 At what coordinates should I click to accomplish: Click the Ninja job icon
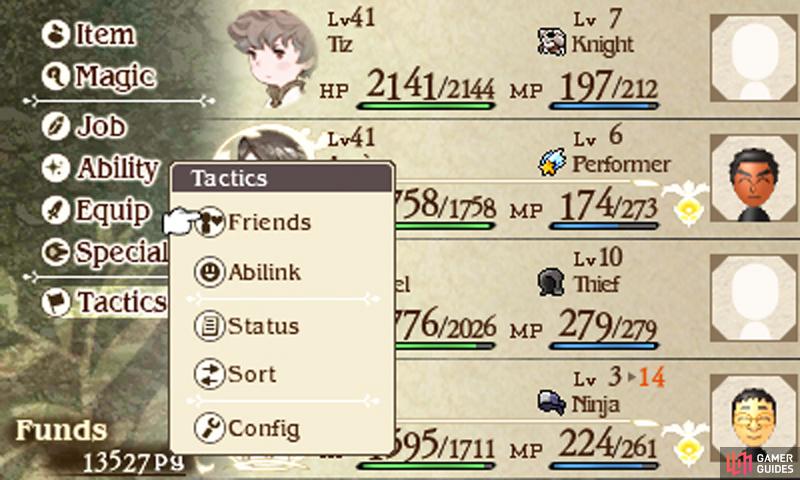click(552, 402)
